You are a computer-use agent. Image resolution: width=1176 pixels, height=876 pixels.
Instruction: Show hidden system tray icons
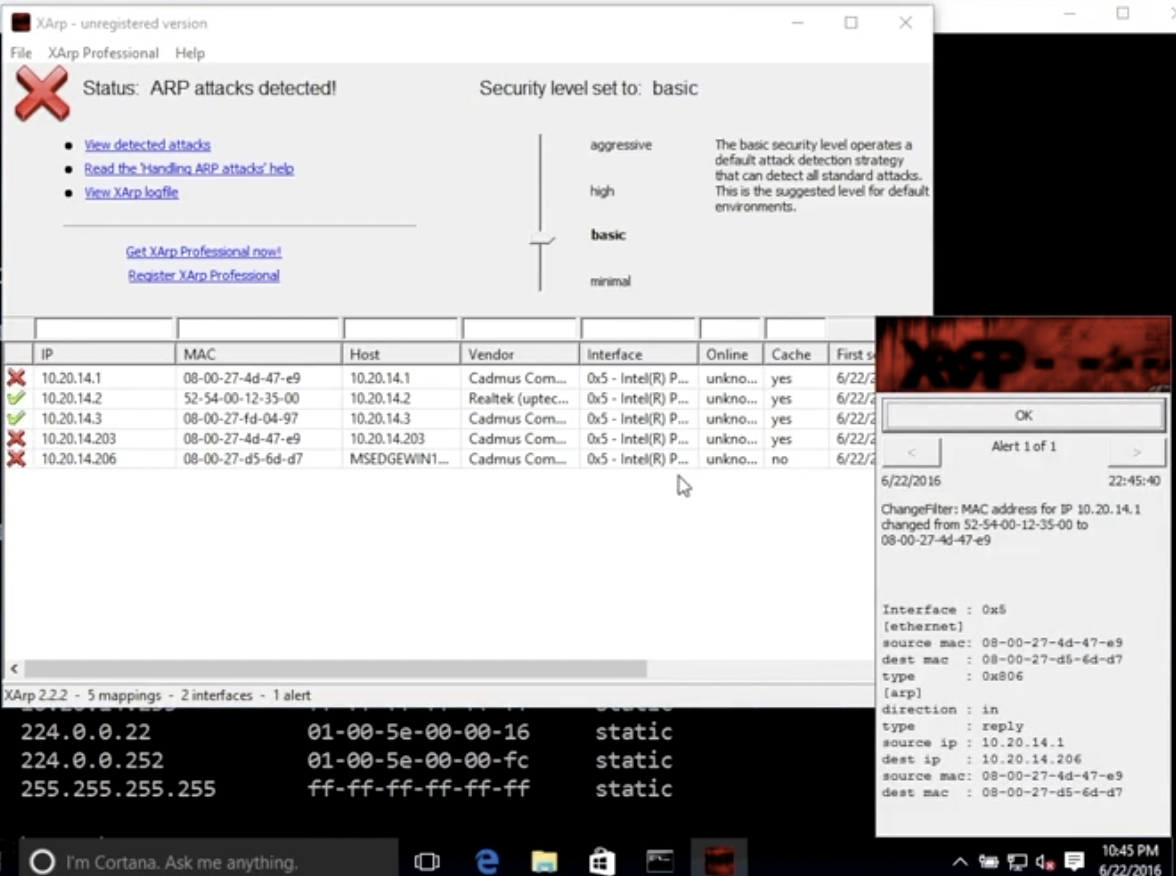(x=959, y=862)
